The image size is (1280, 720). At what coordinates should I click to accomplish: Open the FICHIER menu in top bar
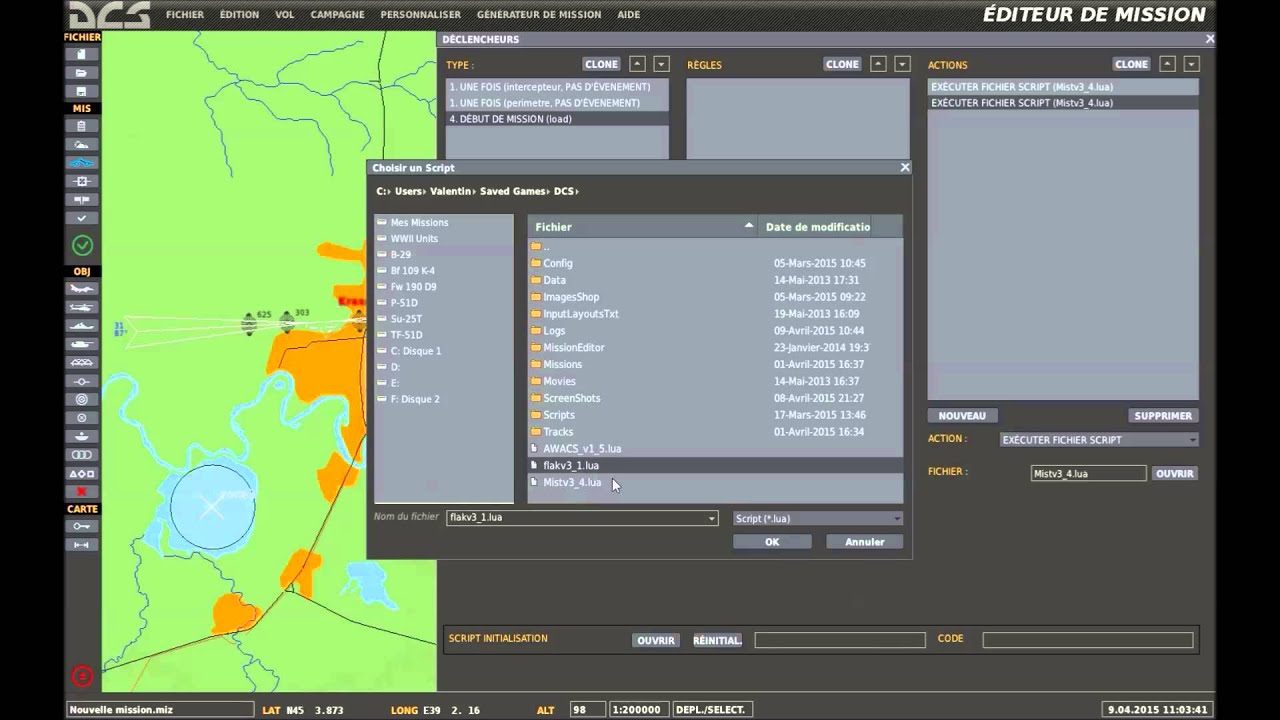click(x=185, y=15)
